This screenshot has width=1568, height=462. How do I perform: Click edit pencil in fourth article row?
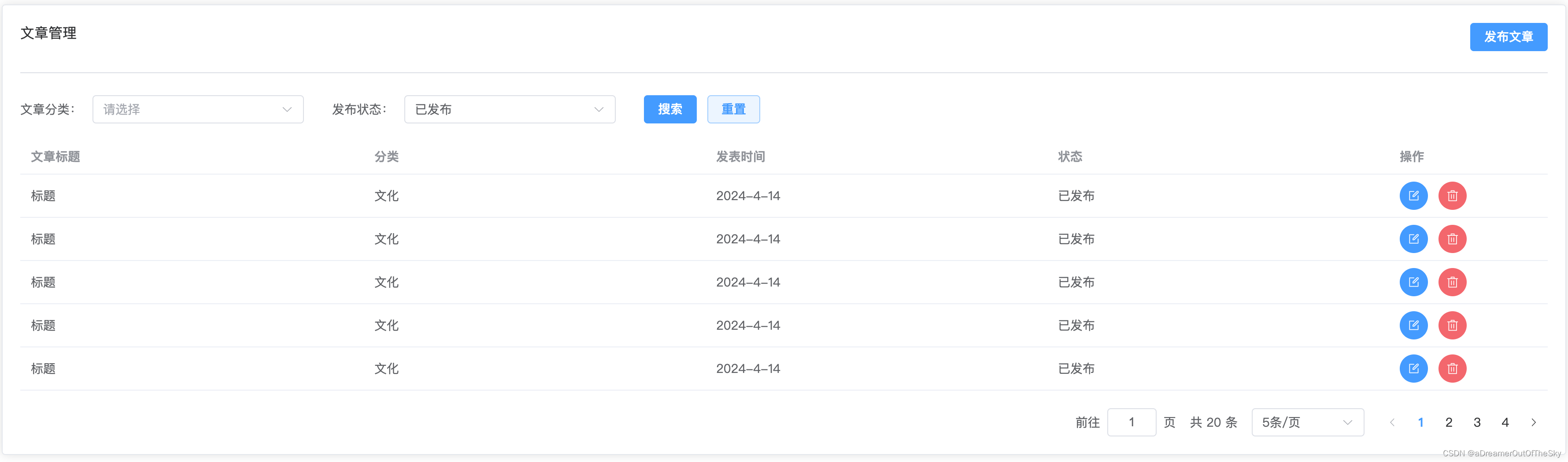point(1413,325)
